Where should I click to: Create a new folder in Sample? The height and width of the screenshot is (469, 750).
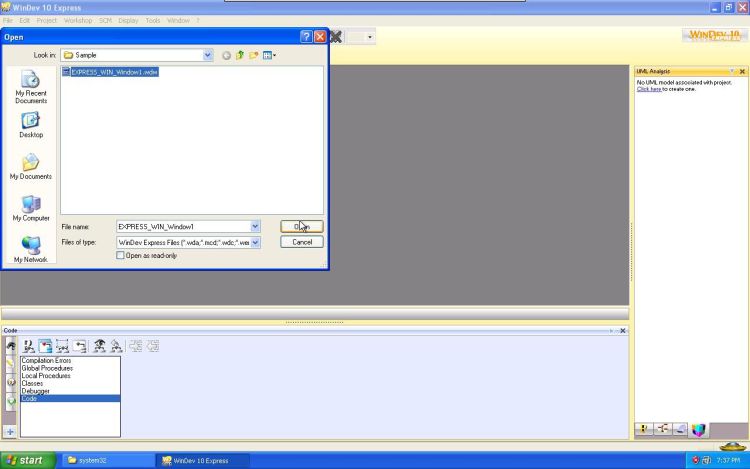tap(254, 55)
